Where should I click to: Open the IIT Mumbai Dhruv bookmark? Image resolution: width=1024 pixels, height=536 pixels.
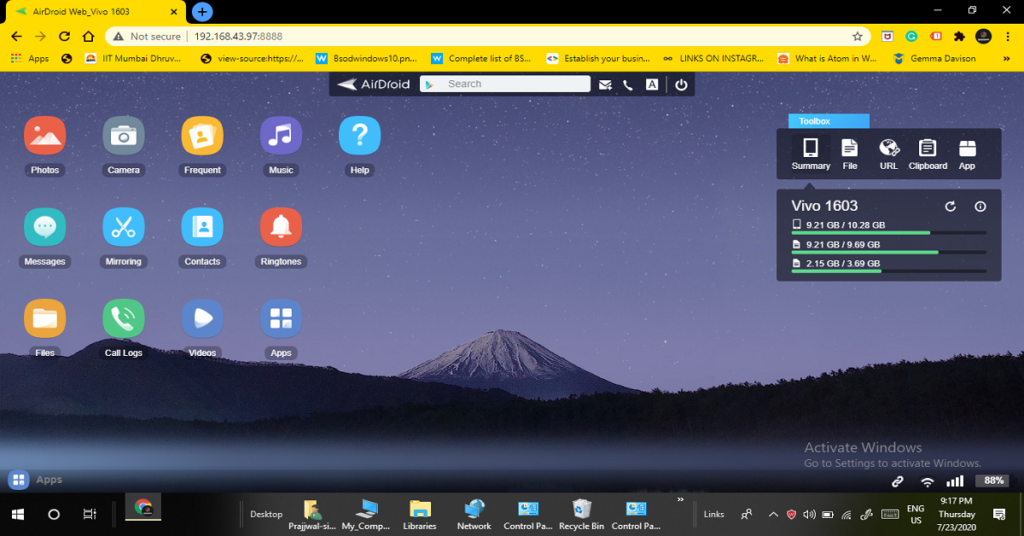click(x=133, y=59)
